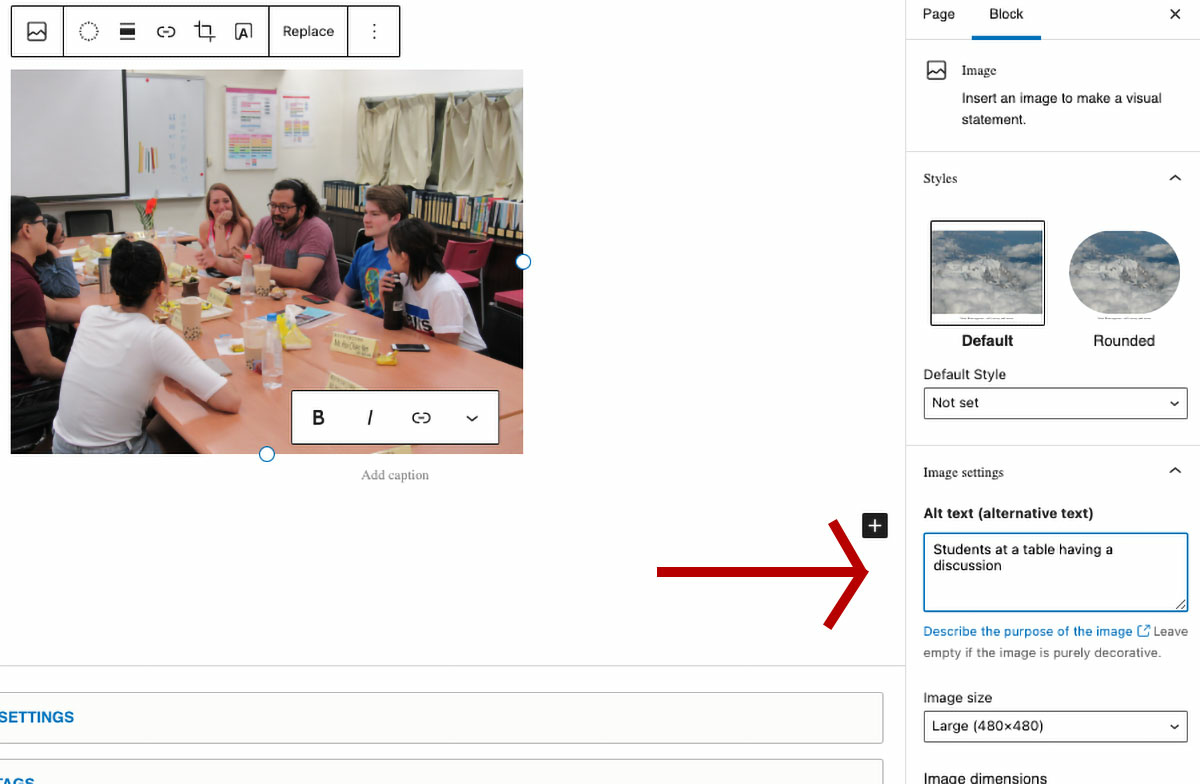Insert link using the block toolbar link icon
The image size is (1200, 784).
click(x=166, y=31)
